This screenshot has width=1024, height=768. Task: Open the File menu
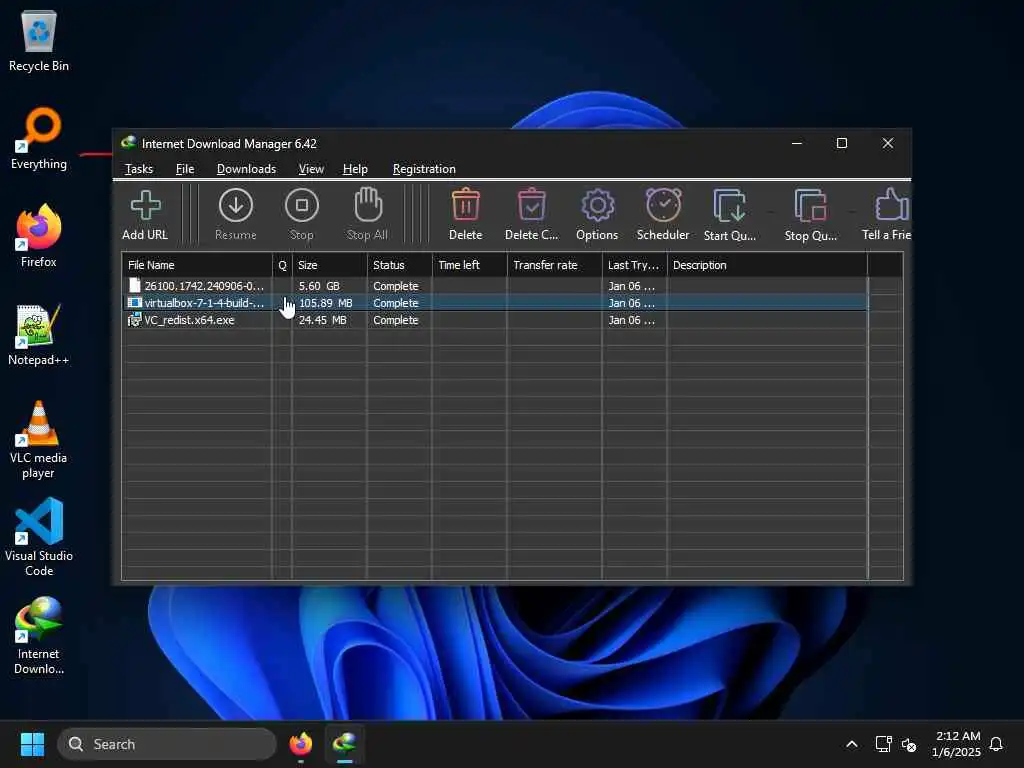click(185, 169)
